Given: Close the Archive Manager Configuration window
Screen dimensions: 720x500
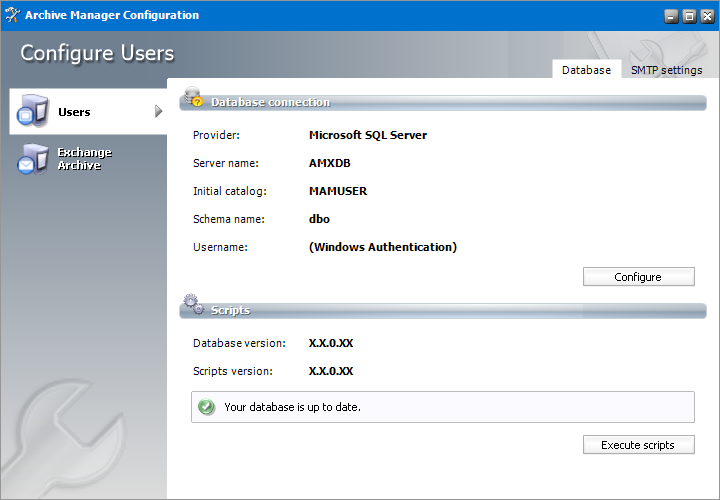Looking at the screenshot, I should 705,16.
